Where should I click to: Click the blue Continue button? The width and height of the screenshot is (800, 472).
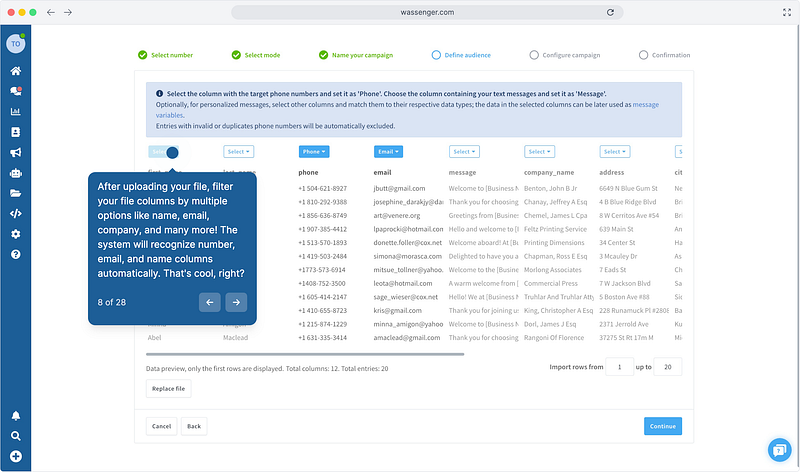[x=662, y=426]
